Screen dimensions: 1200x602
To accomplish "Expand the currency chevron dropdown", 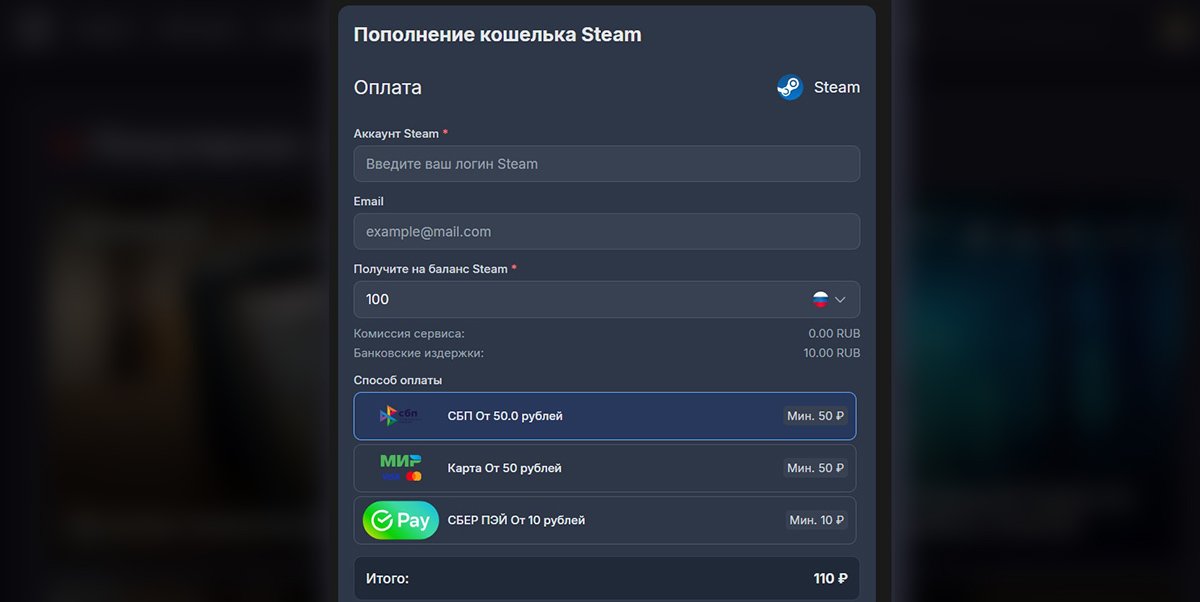I will [x=840, y=299].
